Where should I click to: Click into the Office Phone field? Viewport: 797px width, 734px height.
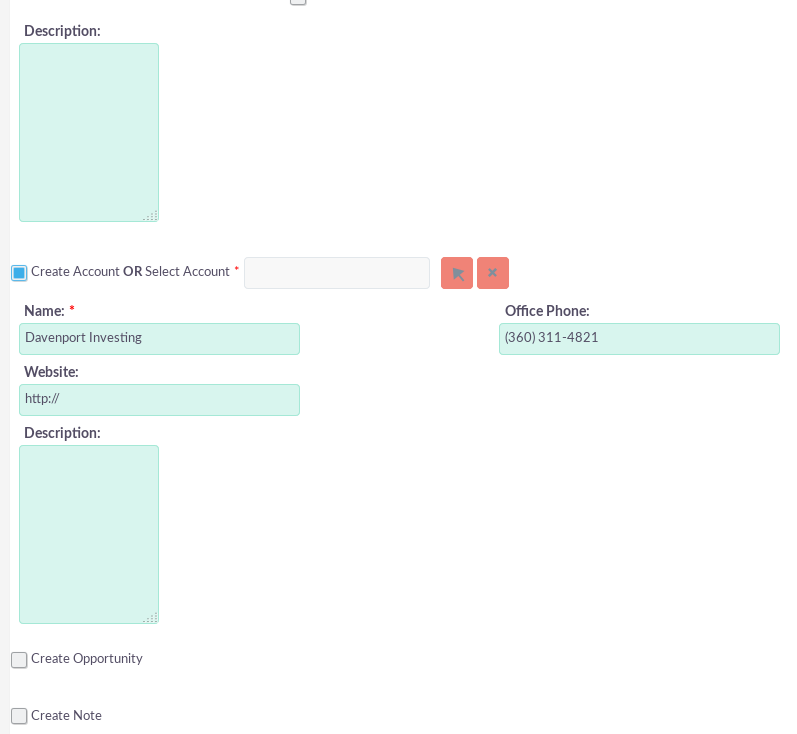tap(639, 339)
